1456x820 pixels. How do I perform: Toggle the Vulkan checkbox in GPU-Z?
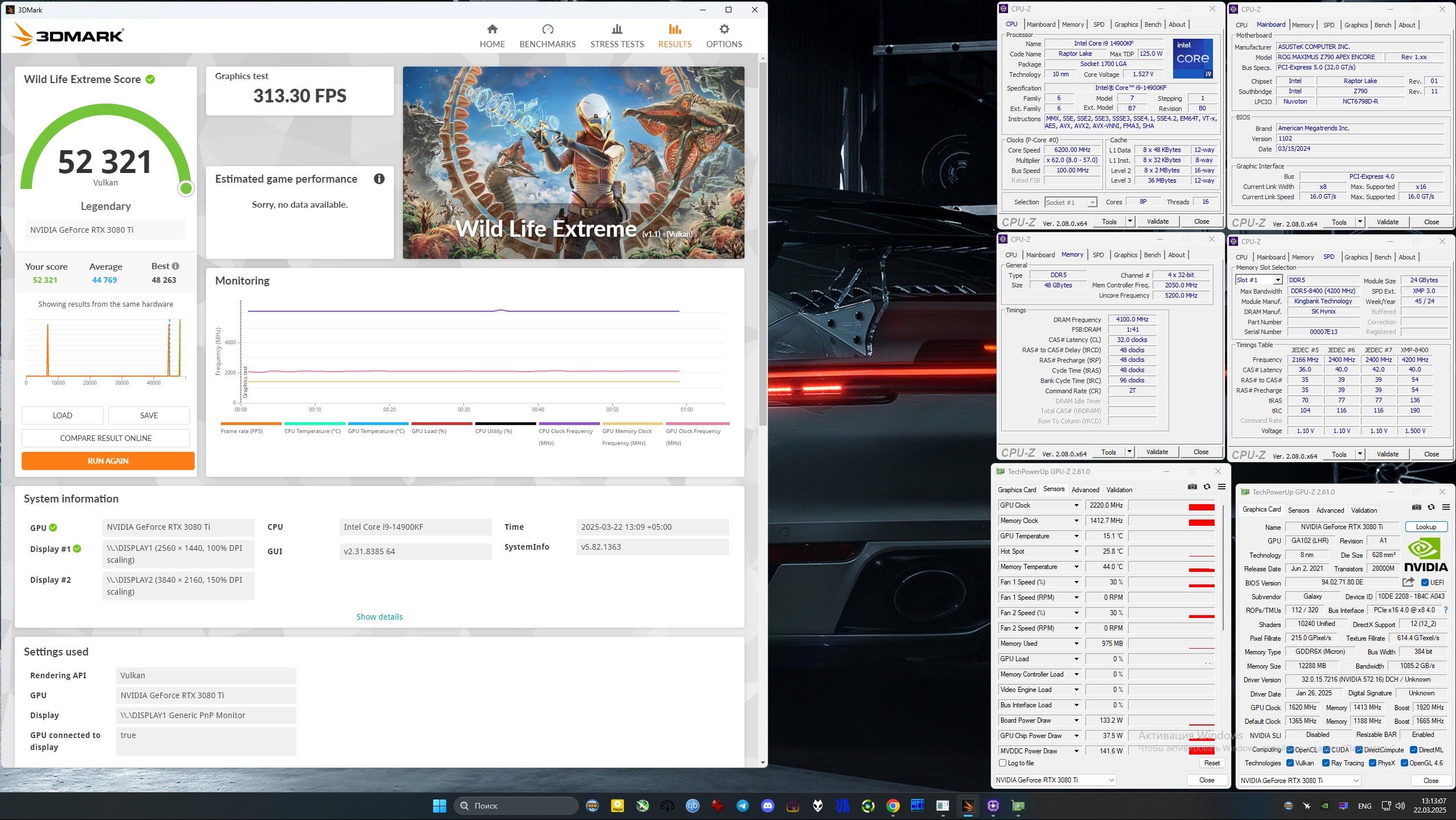(1290, 763)
